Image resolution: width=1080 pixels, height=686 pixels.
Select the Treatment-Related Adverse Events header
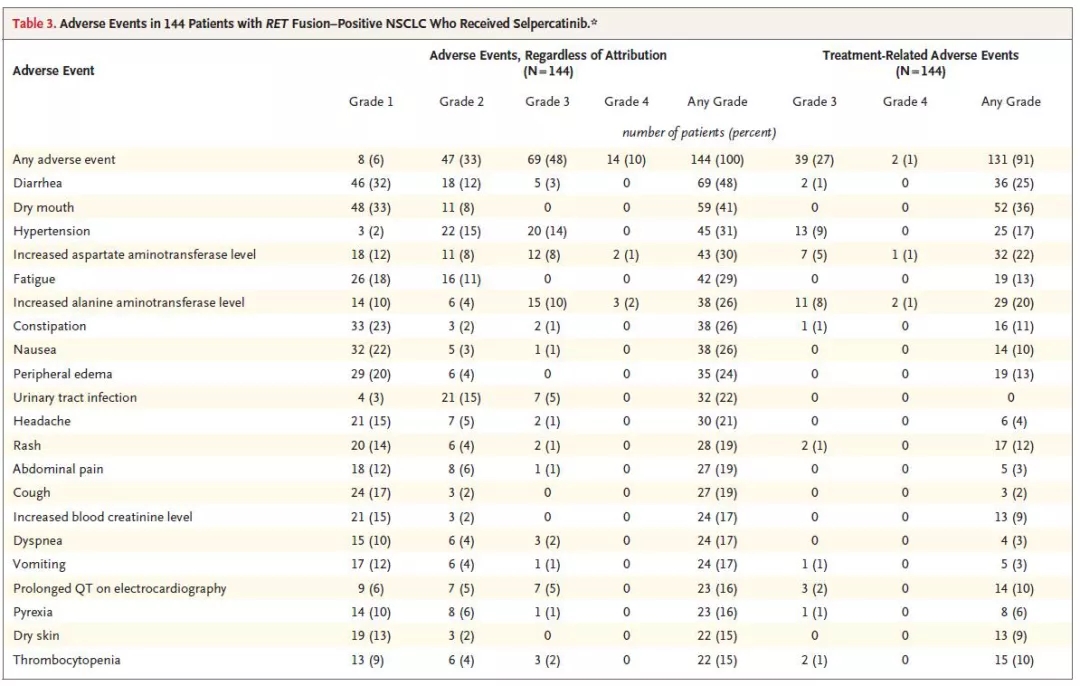(x=920, y=56)
